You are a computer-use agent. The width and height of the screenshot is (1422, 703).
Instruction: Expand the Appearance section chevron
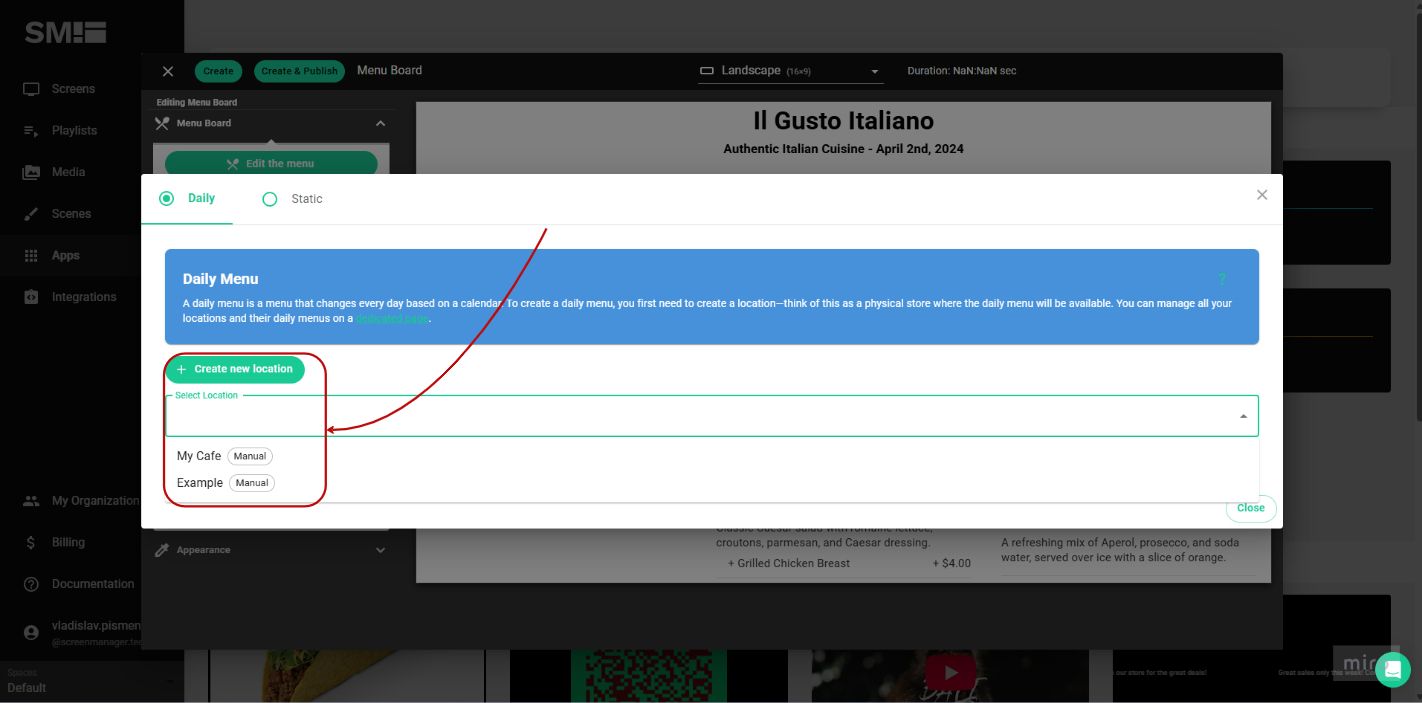(x=380, y=550)
